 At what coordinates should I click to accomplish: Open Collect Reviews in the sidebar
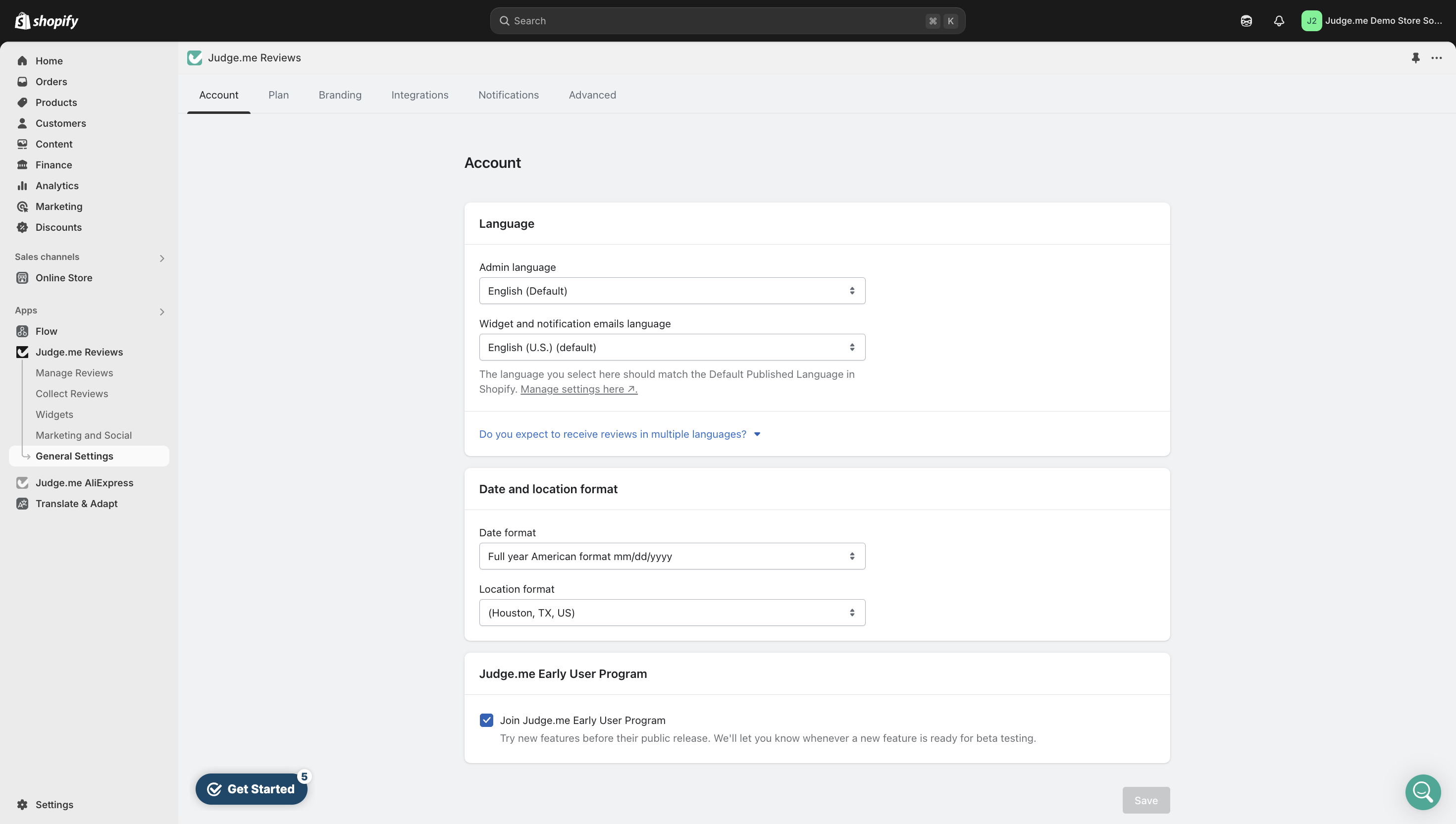click(x=72, y=394)
